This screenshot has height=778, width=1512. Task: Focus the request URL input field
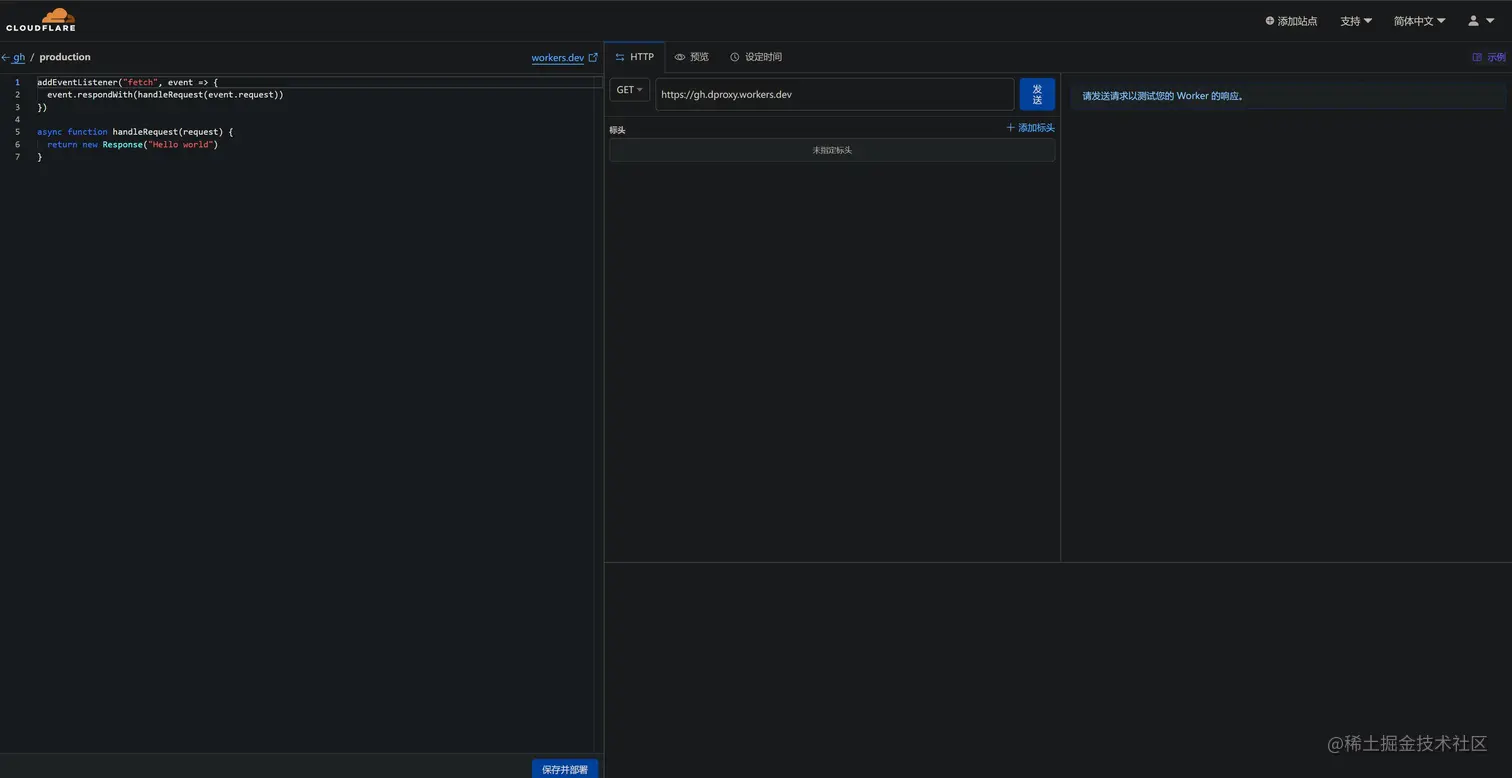point(834,94)
